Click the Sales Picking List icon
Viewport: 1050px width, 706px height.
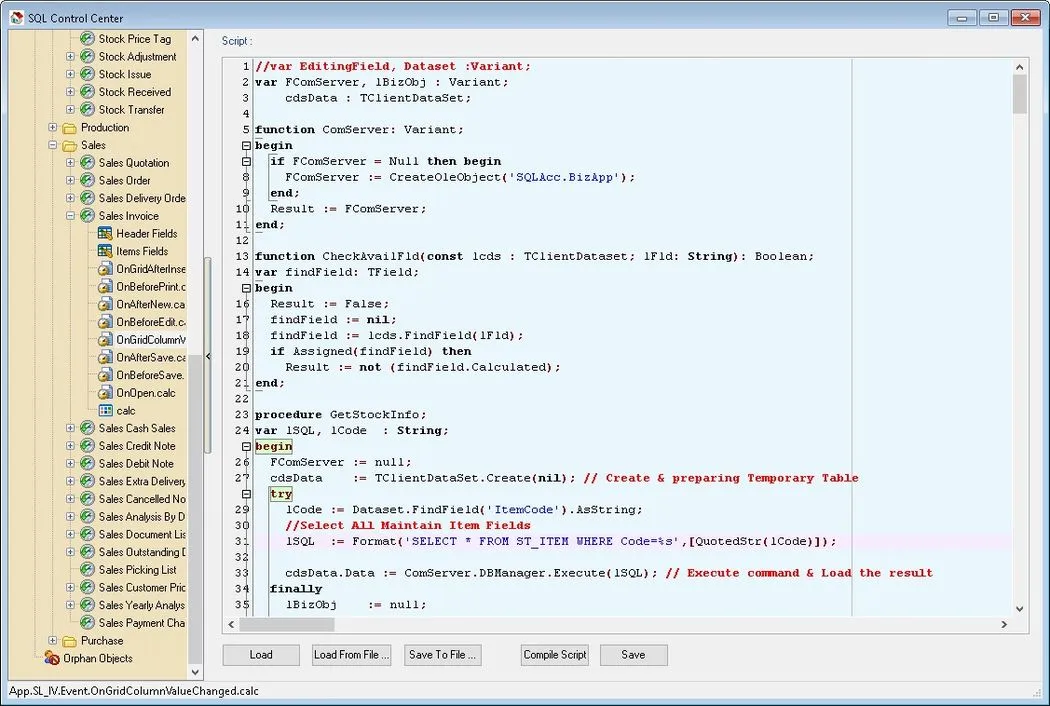point(87,569)
